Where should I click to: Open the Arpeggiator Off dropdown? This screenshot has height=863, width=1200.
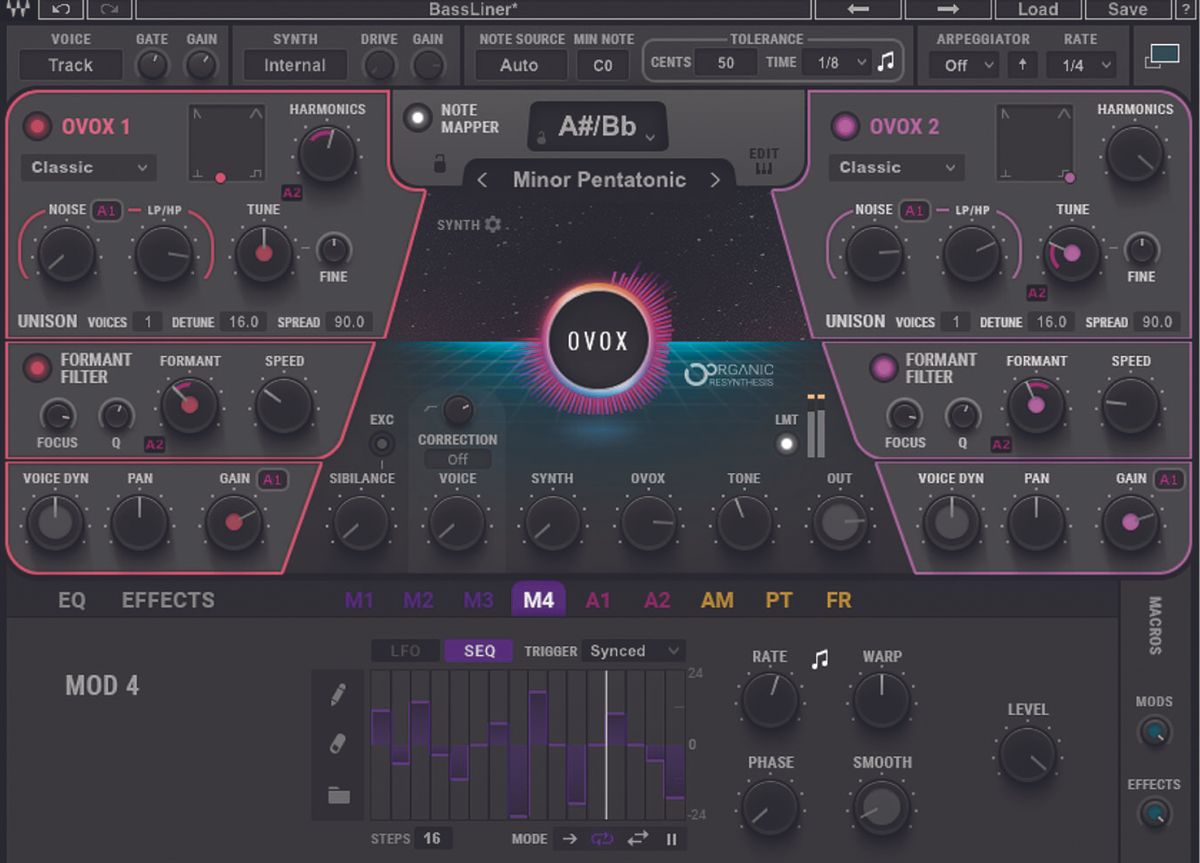point(961,64)
